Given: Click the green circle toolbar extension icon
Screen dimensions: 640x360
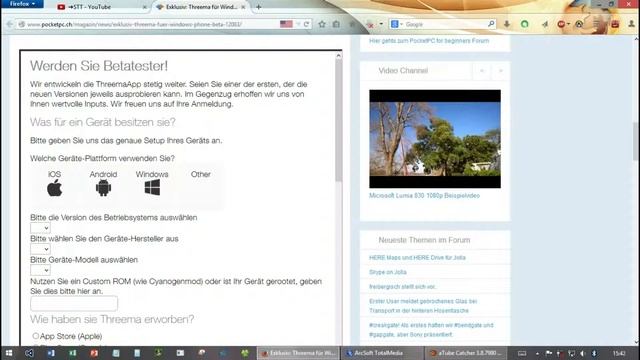Looking at the screenshot, I should pos(524,24).
